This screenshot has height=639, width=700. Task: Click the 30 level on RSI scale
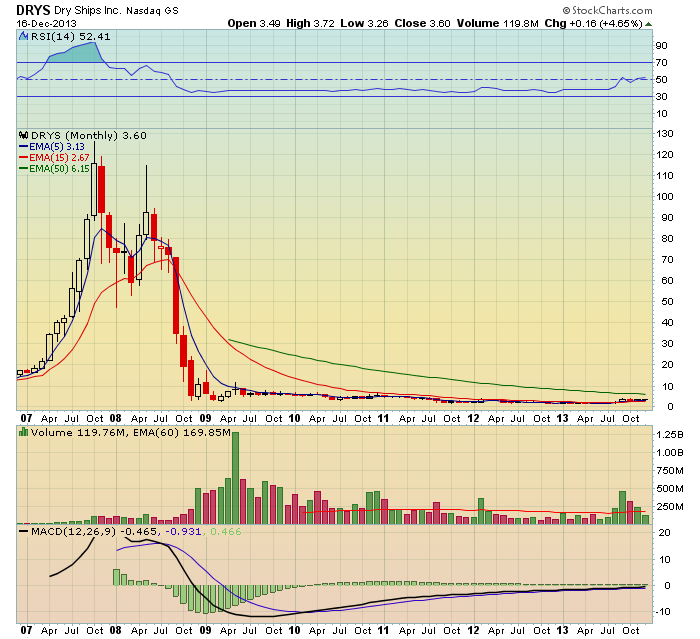[x=662, y=96]
